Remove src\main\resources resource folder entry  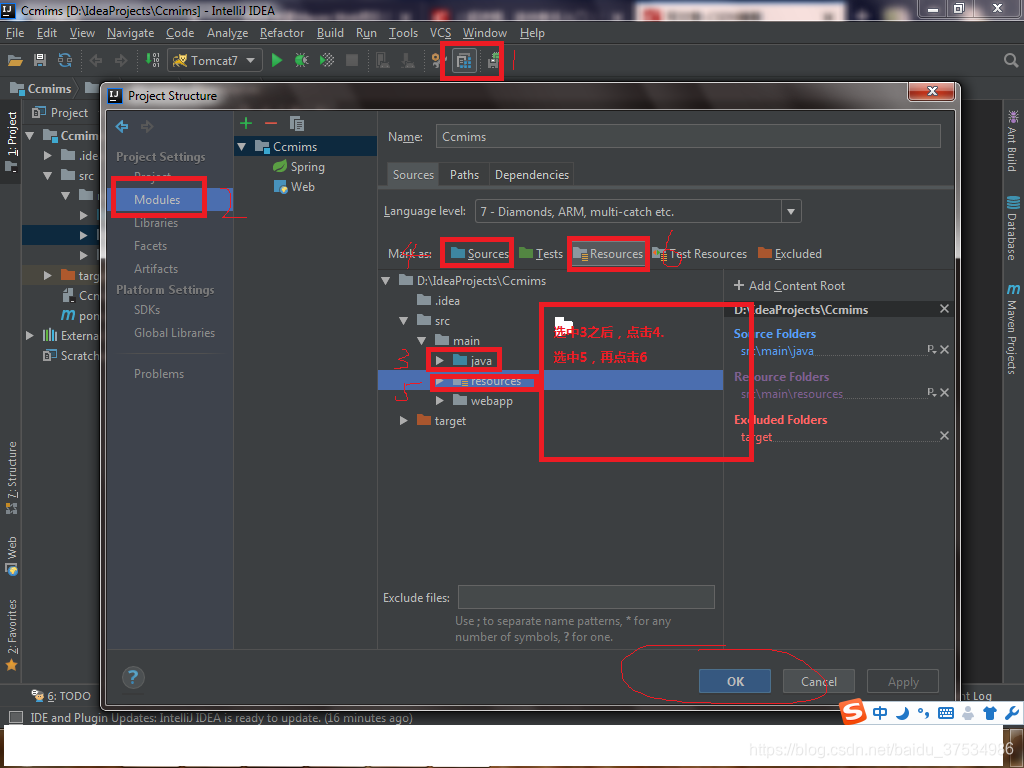point(944,393)
